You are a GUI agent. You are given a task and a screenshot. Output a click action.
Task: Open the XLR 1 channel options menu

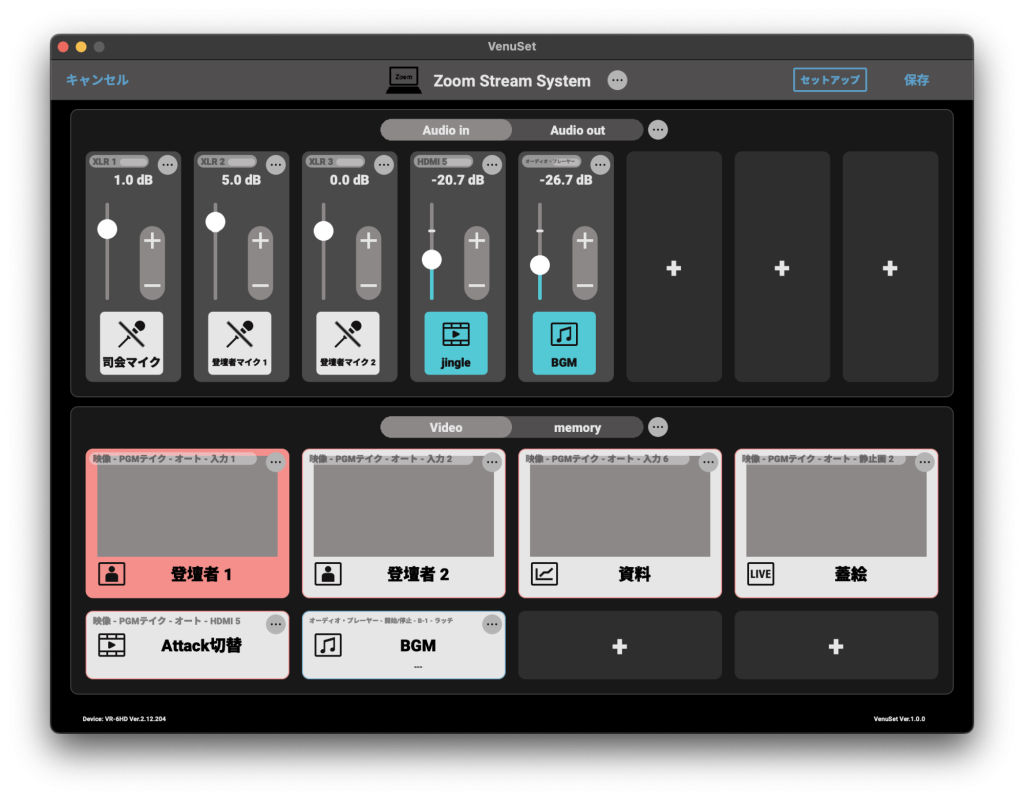[x=167, y=165]
